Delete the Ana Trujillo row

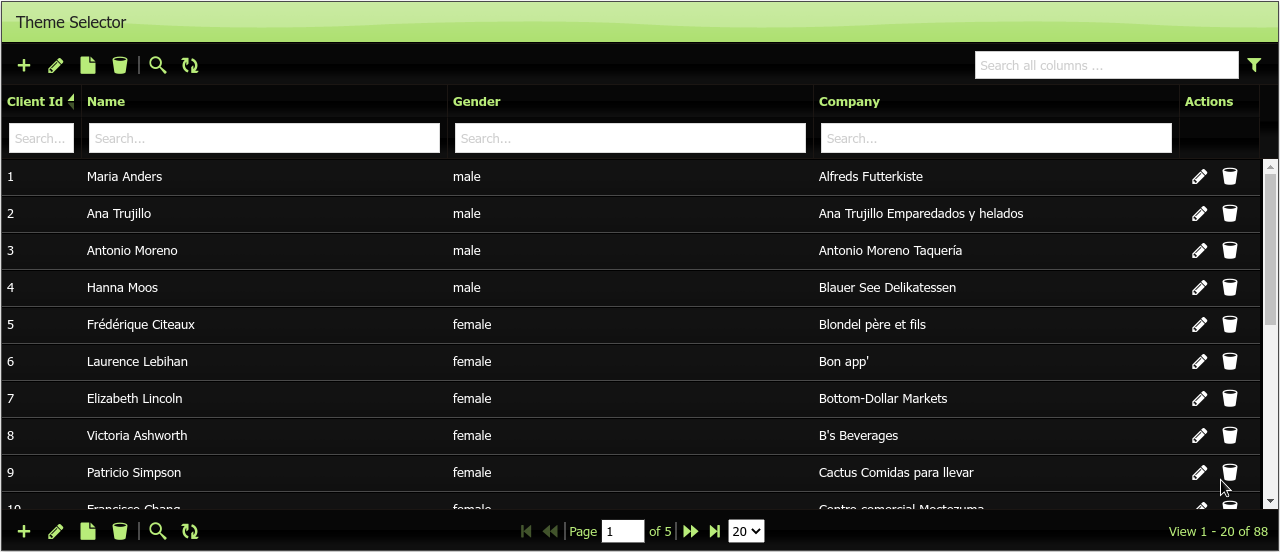click(1230, 214)
